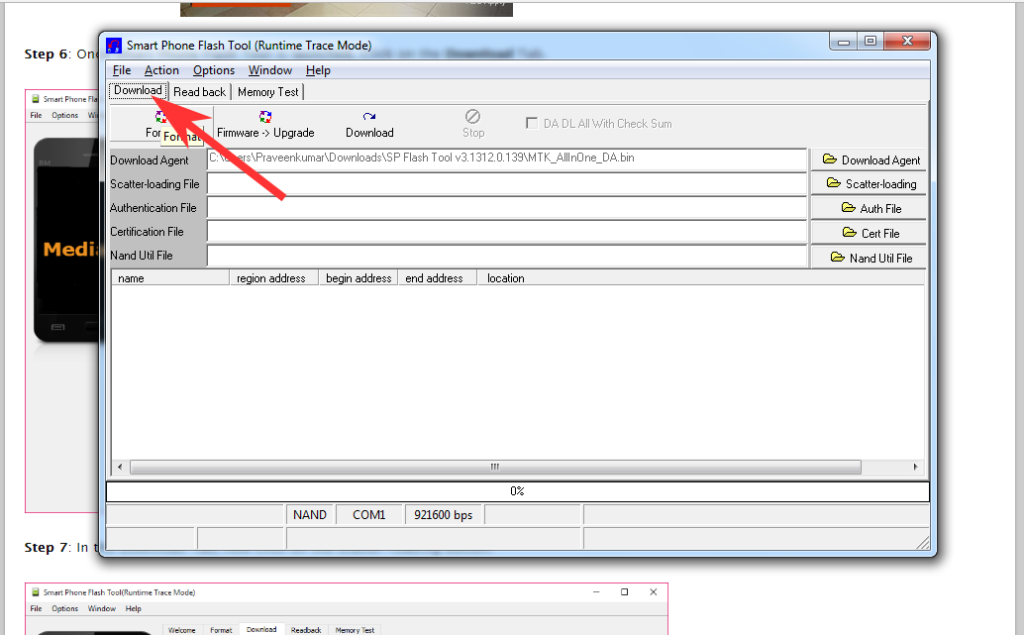Open the Help menu in Flash Tool
Image resolution: width=1024 pixels, height=635 pixels.
(x=318, y=71)
